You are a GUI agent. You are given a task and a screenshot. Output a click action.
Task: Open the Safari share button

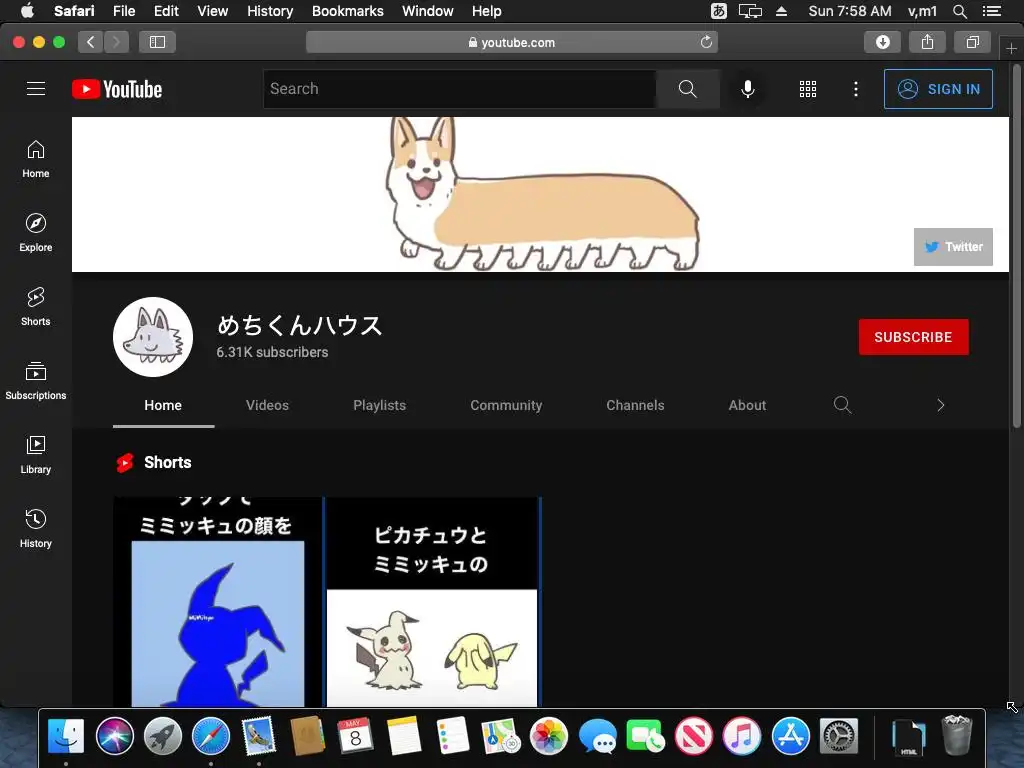[x=927, y=42]
